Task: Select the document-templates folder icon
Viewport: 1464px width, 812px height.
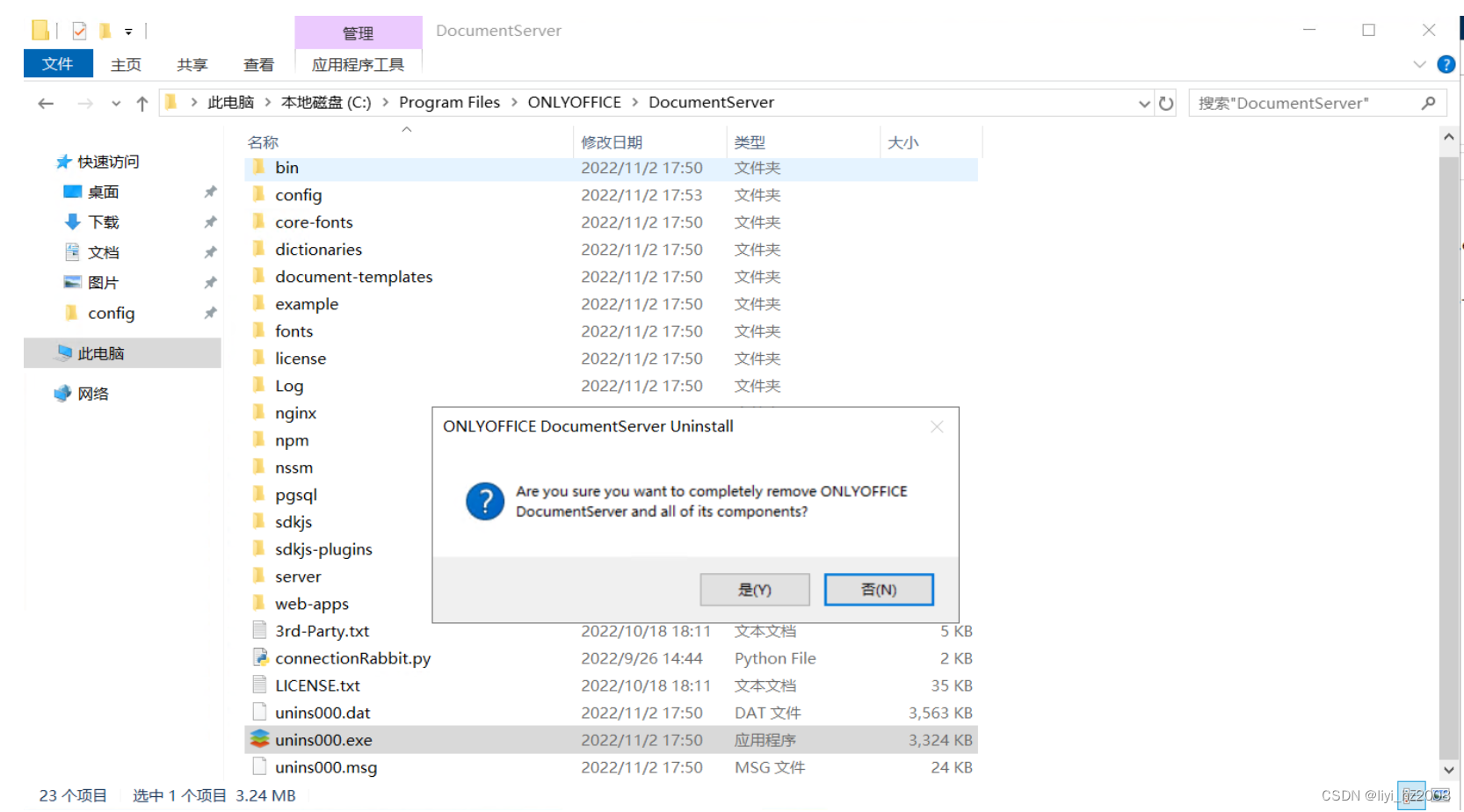Action: tap(258, 276)
